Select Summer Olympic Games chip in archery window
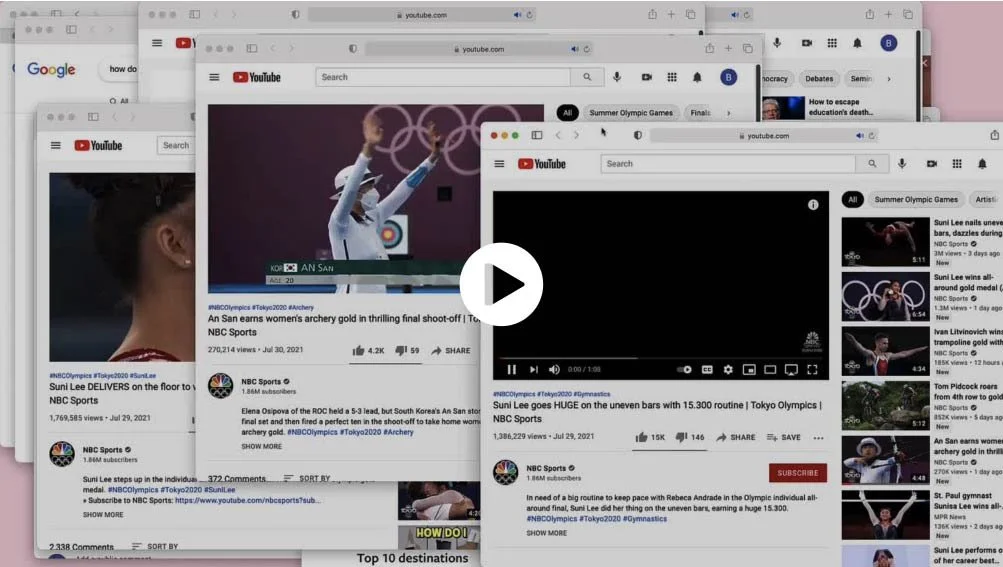The image size is (1003, 567). point(631,113)
